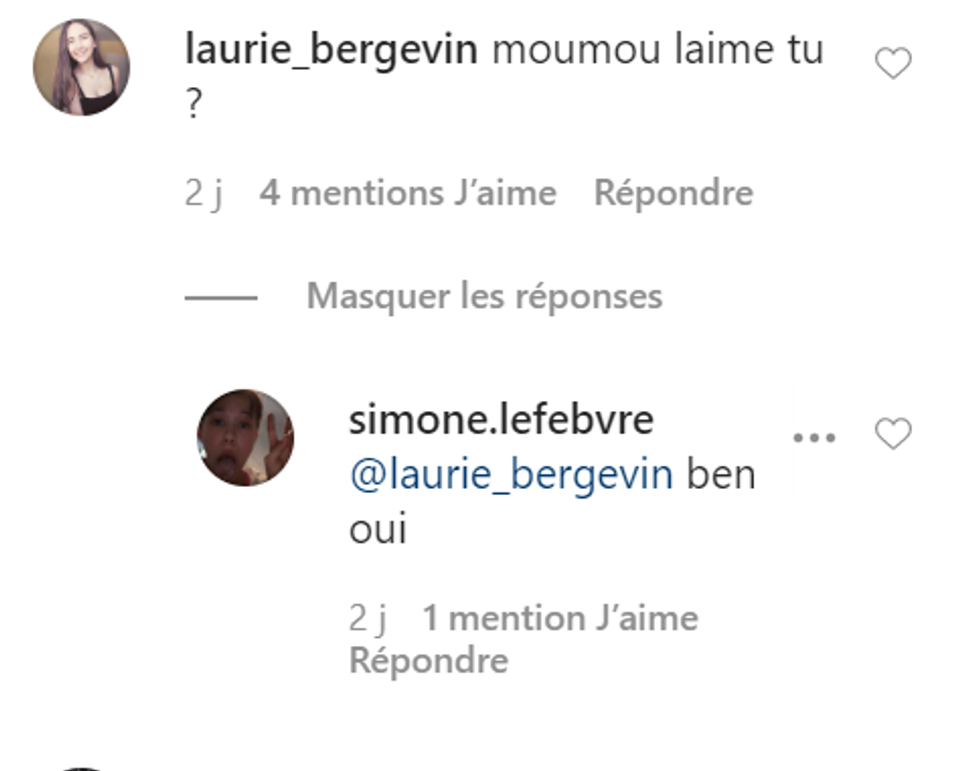The height and width of the screenshot is (771, 980).
Task: View the 4 mentions J'aime list
Action: (x=408, y=193)
